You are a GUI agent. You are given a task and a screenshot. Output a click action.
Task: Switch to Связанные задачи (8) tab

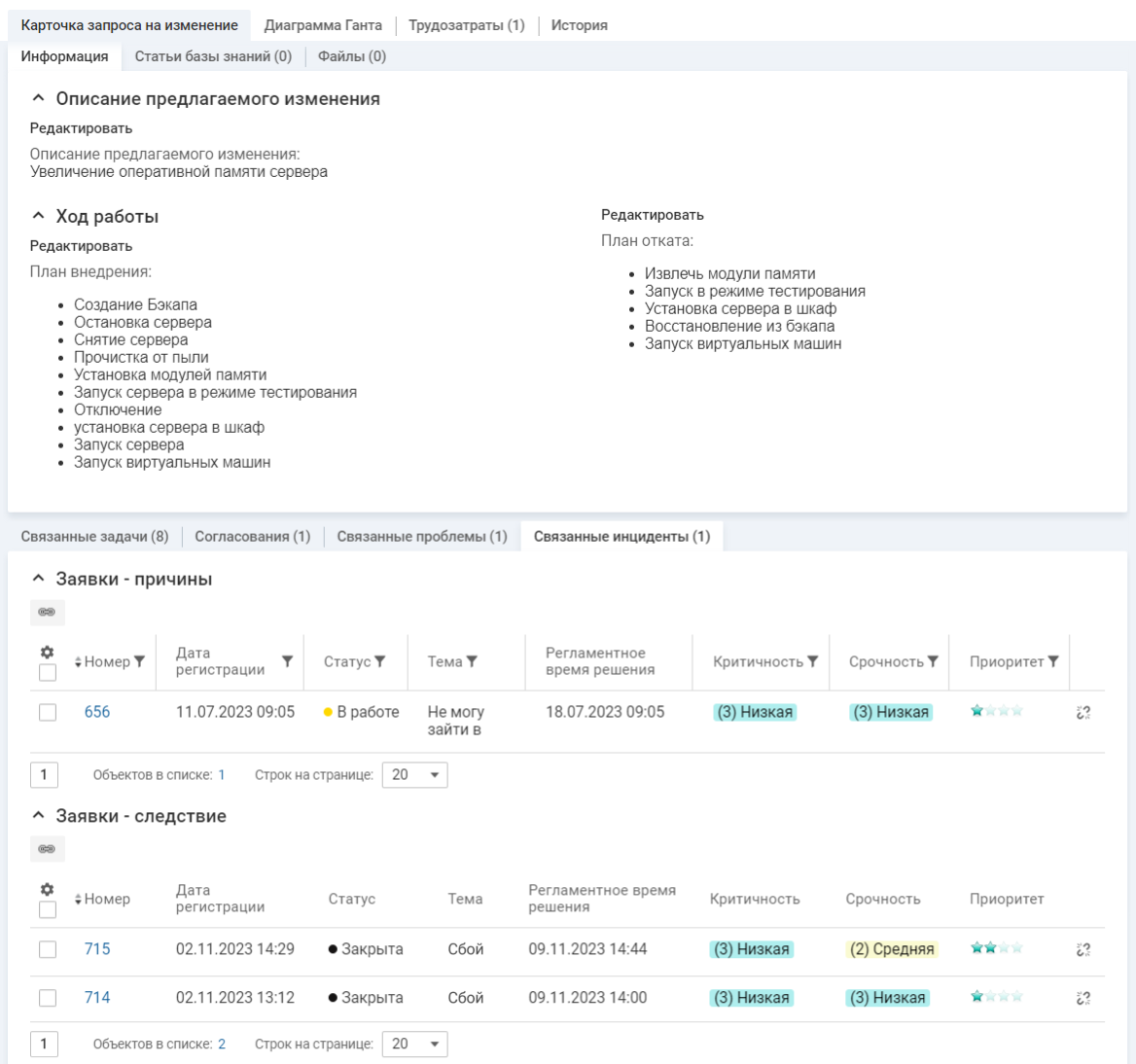pyautogui.click(x=95, y=537)
